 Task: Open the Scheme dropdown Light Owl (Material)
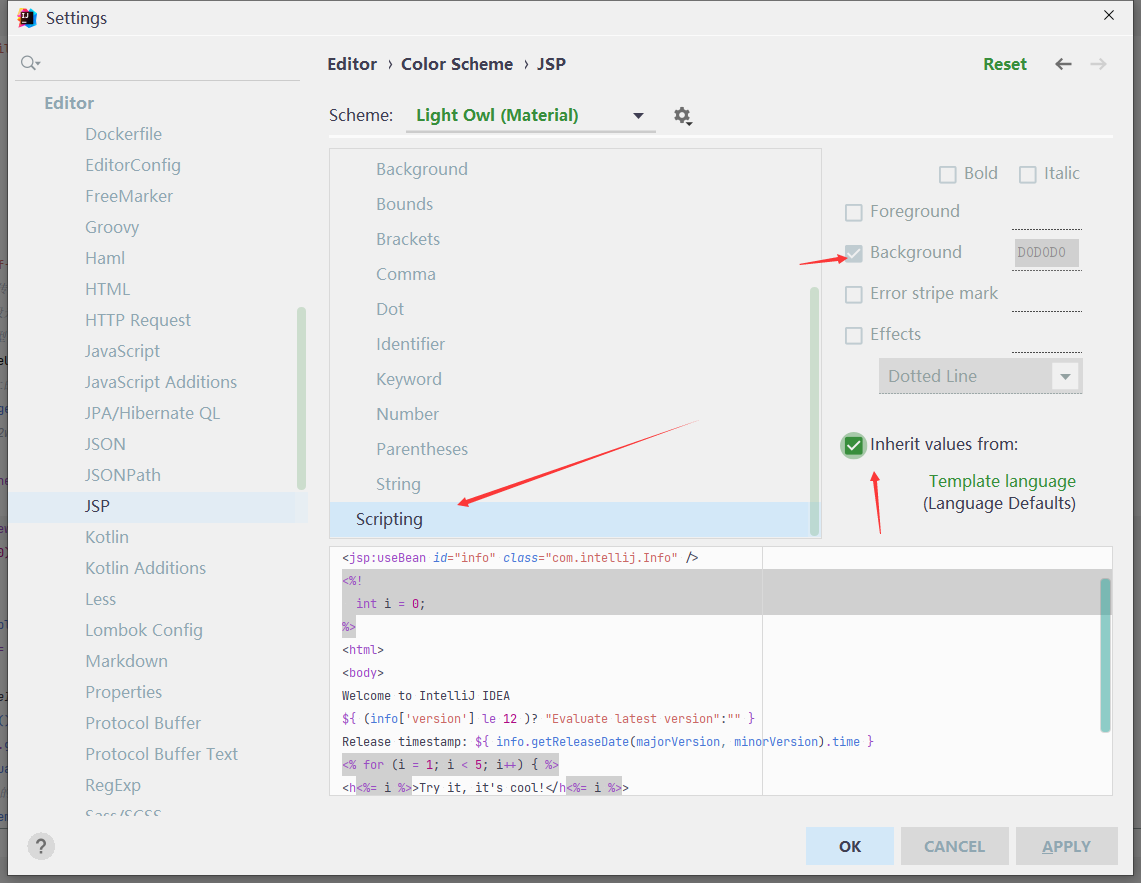[530, 116]
